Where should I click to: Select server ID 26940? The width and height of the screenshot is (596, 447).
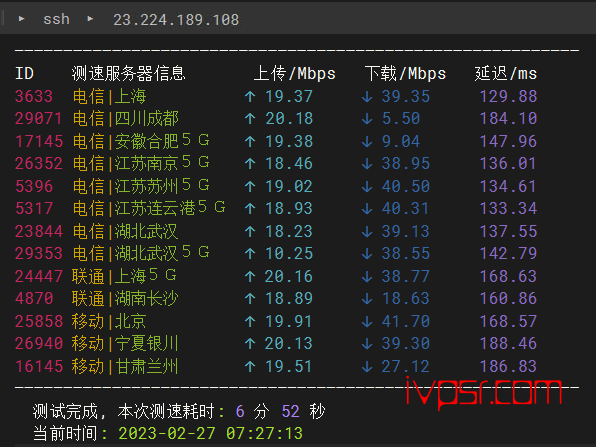pyautogui.click(x=38, y=343)
